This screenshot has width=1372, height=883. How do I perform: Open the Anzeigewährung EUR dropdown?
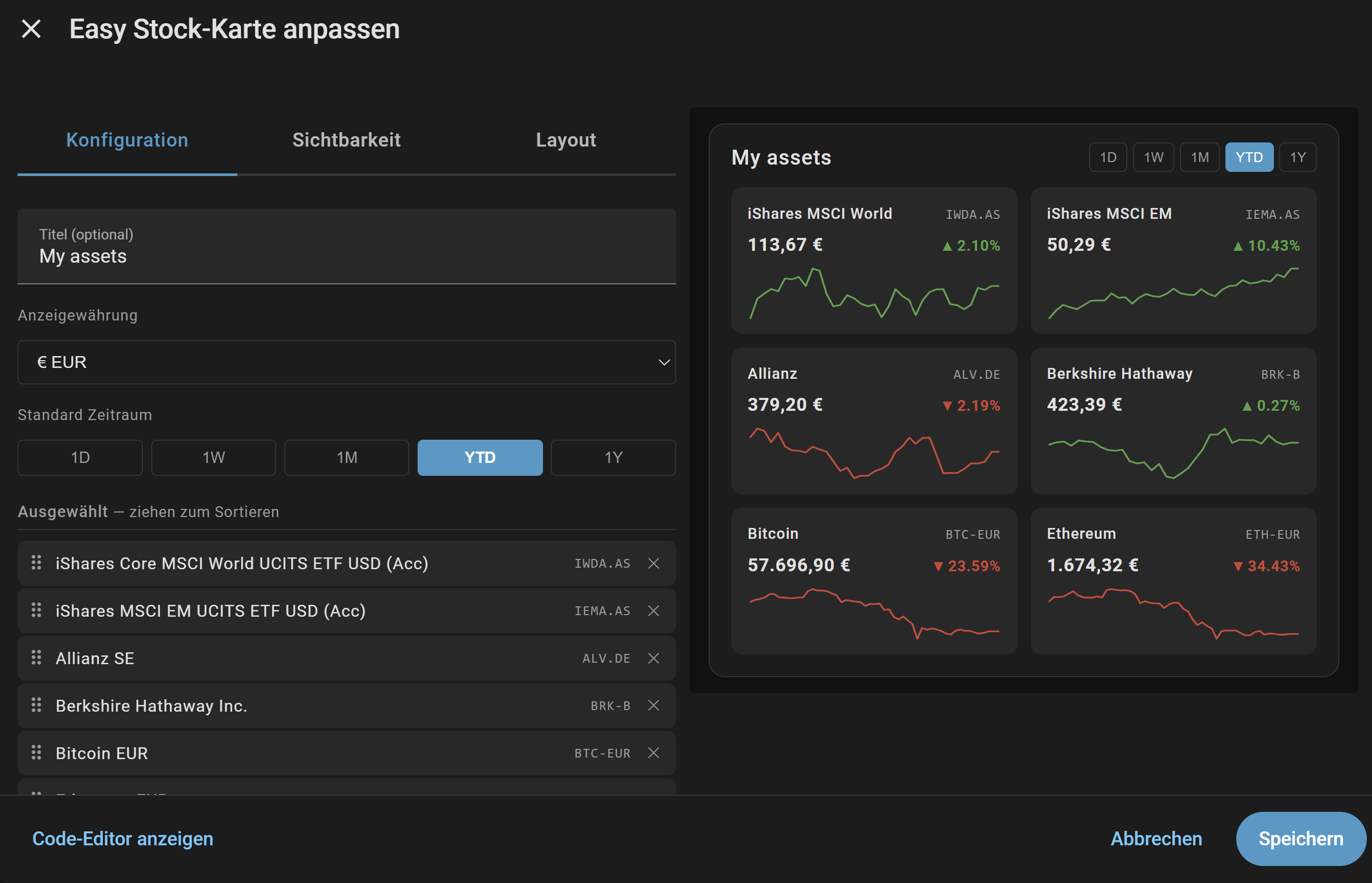tap(346, 362)
